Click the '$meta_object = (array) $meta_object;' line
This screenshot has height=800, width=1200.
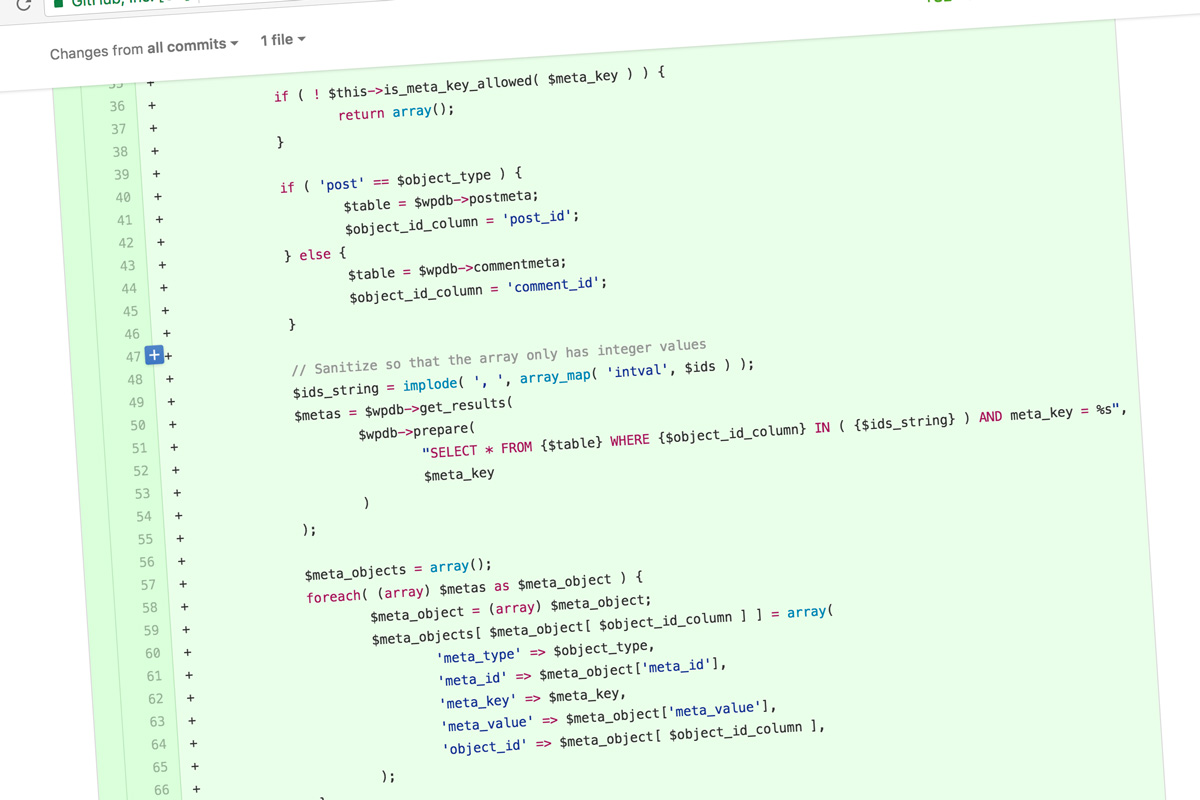(x=510, y=607)
